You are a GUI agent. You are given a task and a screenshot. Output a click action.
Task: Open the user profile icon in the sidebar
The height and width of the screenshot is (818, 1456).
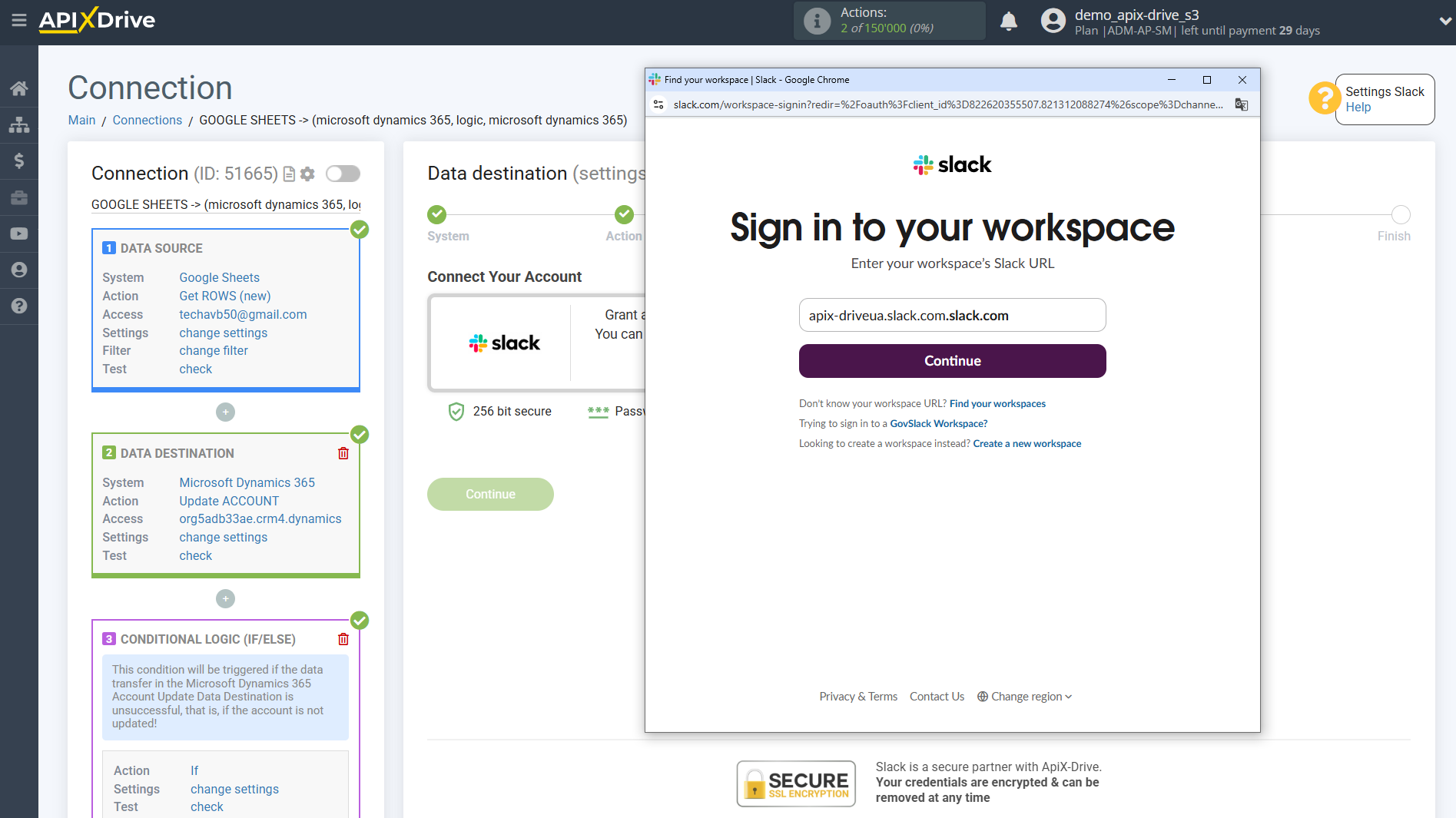coord(18,270)
